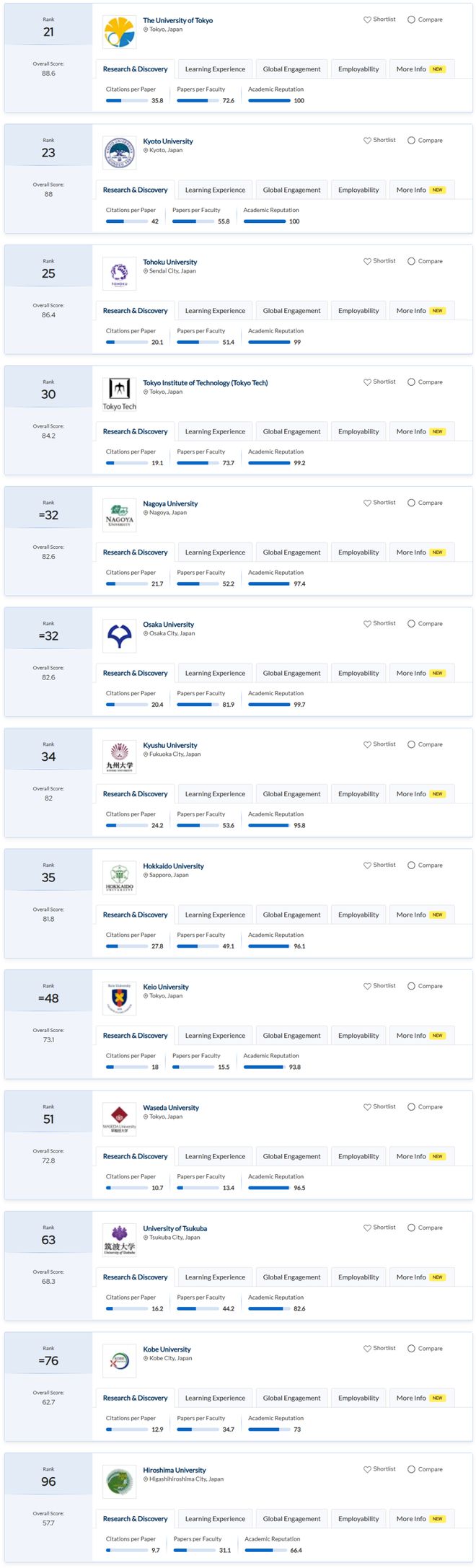
Task: Switch to Learning Experience tab for Tohoku University
Action: (x=215, y=311)
